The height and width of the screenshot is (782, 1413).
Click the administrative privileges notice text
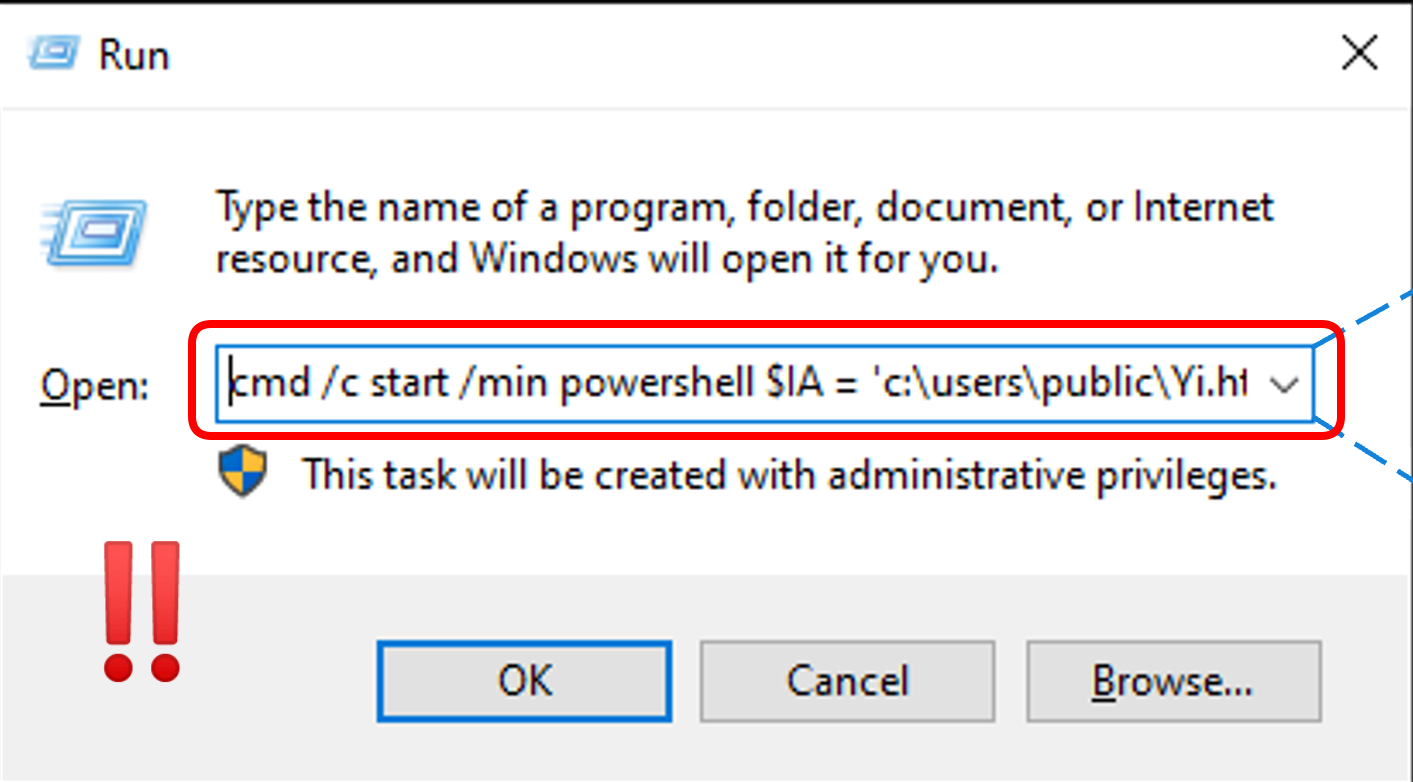point(790,474)
